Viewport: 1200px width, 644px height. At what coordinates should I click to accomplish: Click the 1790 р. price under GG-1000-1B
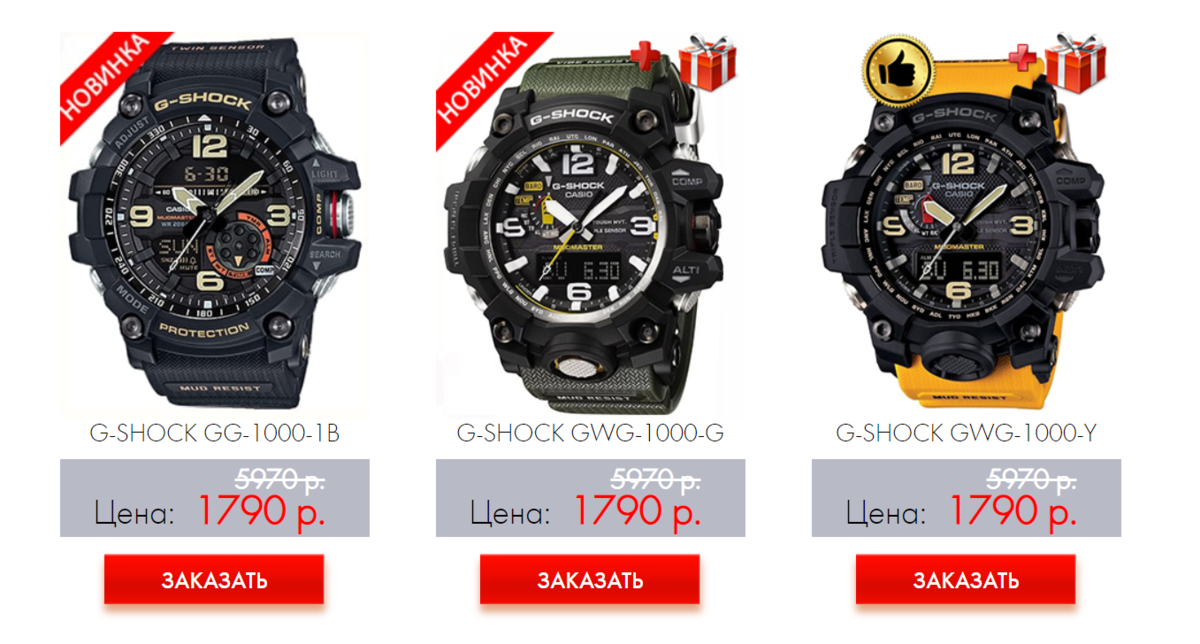click(x=261, y=512)
